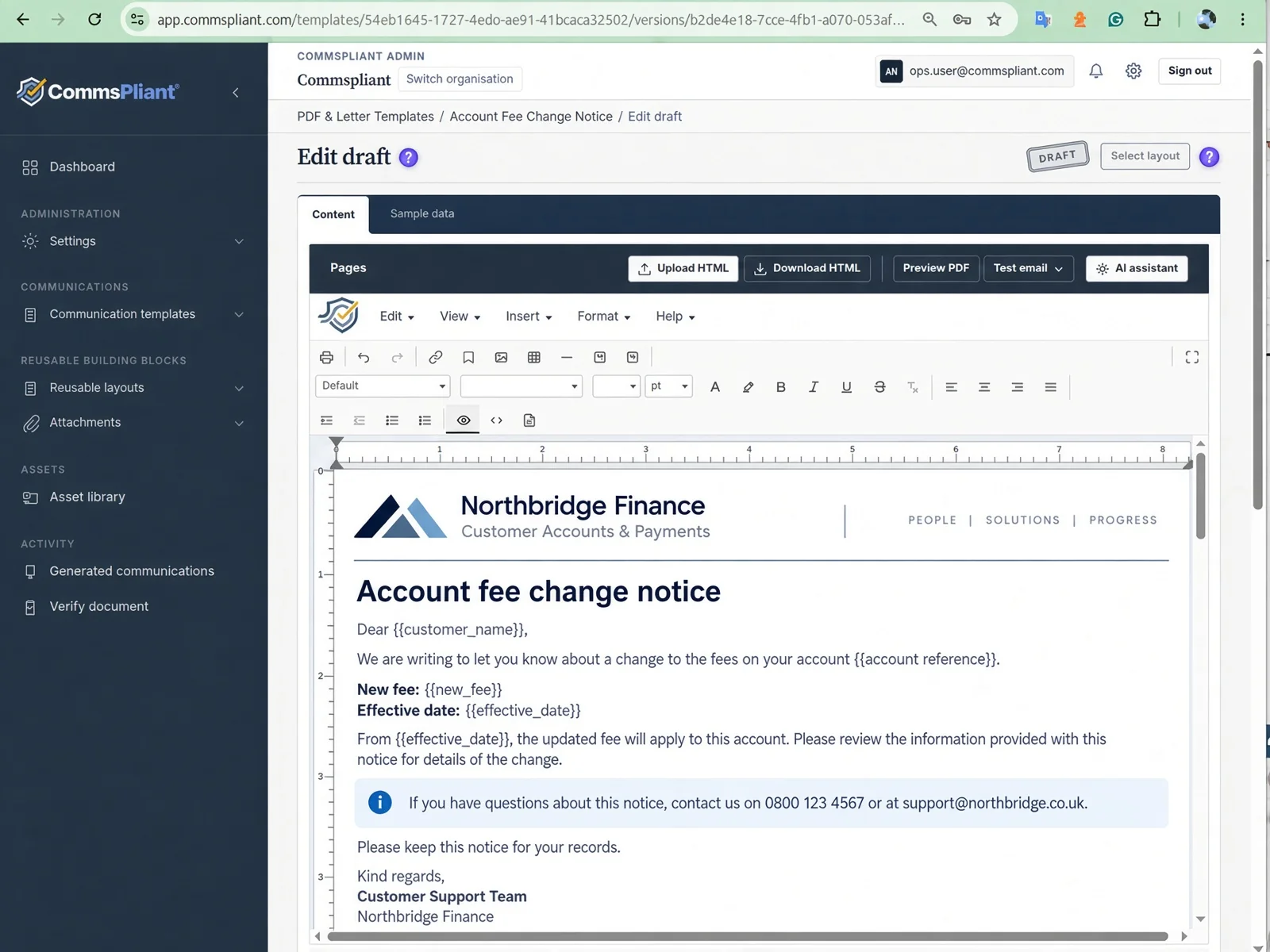Center-align the text
Image resolution: width=1270 pixels, height=952 pixels.
click(984, 387)
